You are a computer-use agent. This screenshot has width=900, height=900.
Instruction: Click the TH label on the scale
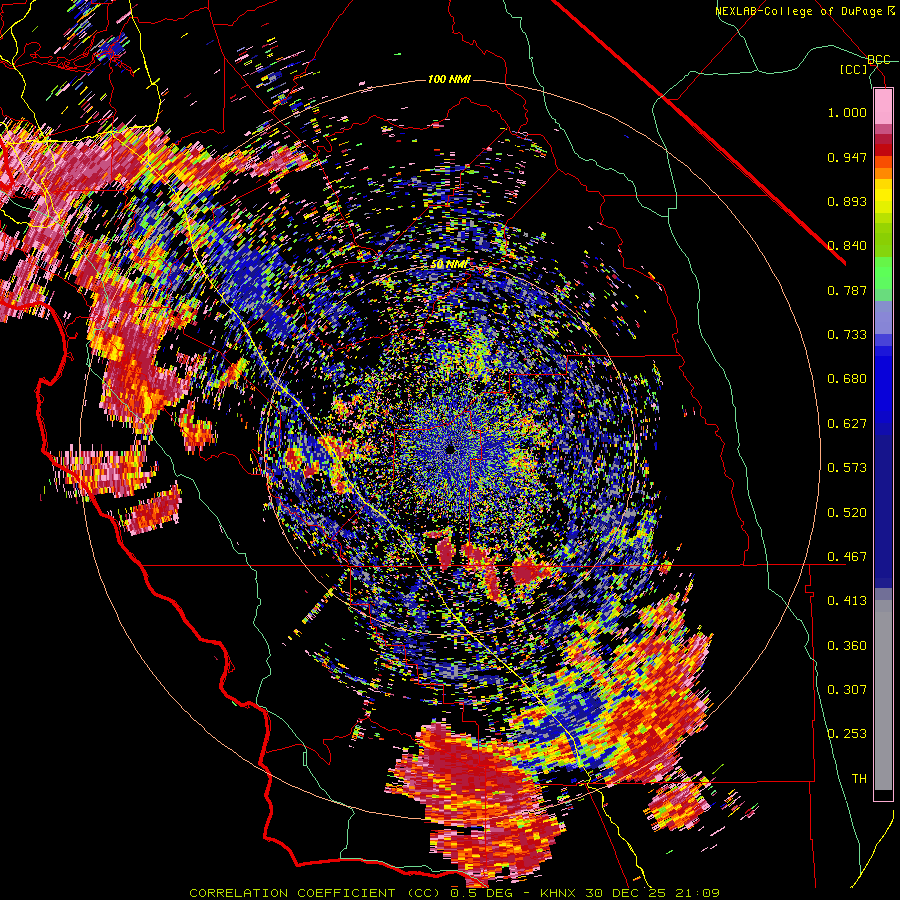(859, 779)
